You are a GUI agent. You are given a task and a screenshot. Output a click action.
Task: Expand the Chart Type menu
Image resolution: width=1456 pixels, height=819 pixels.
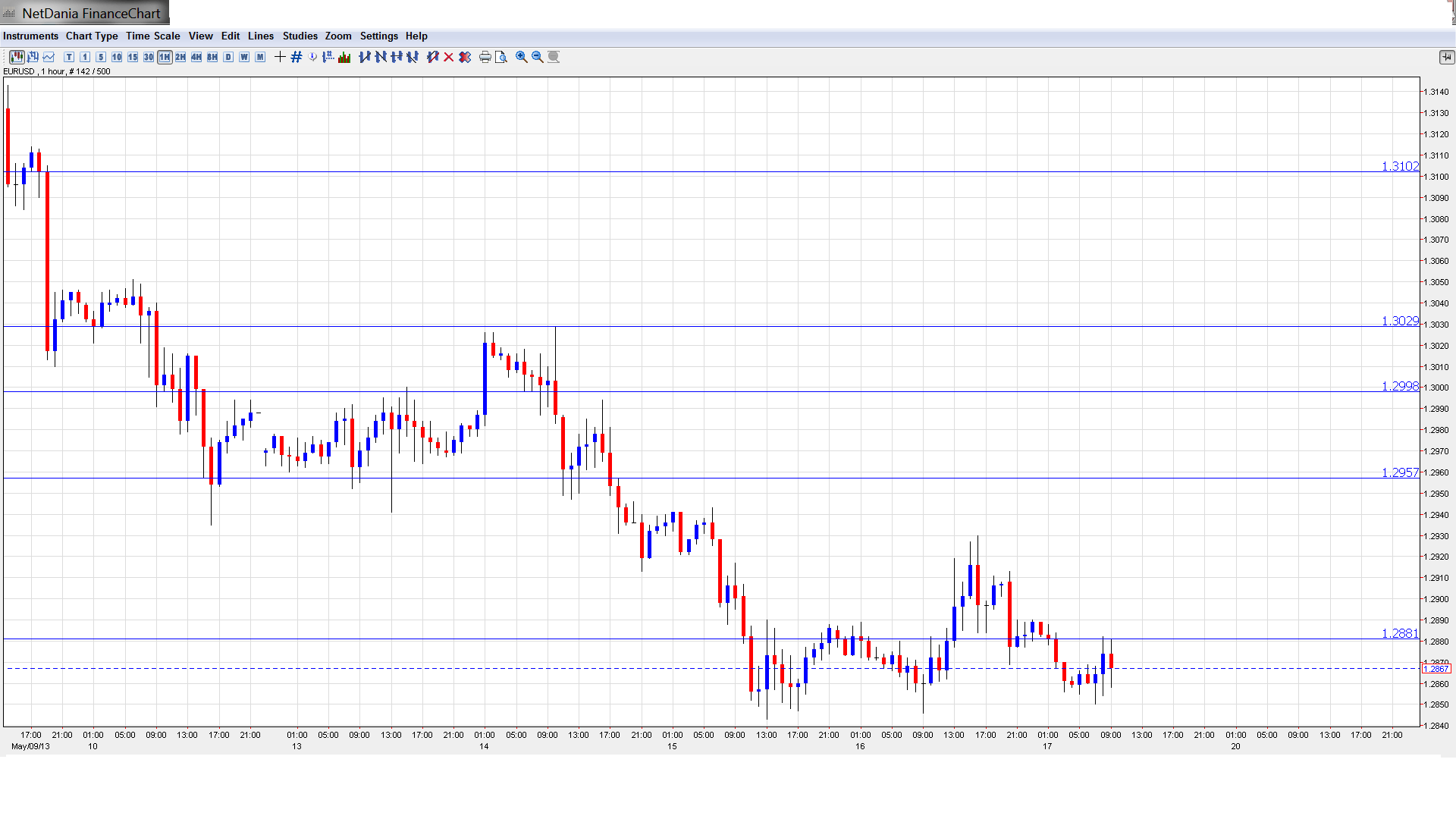click(92, 36)
